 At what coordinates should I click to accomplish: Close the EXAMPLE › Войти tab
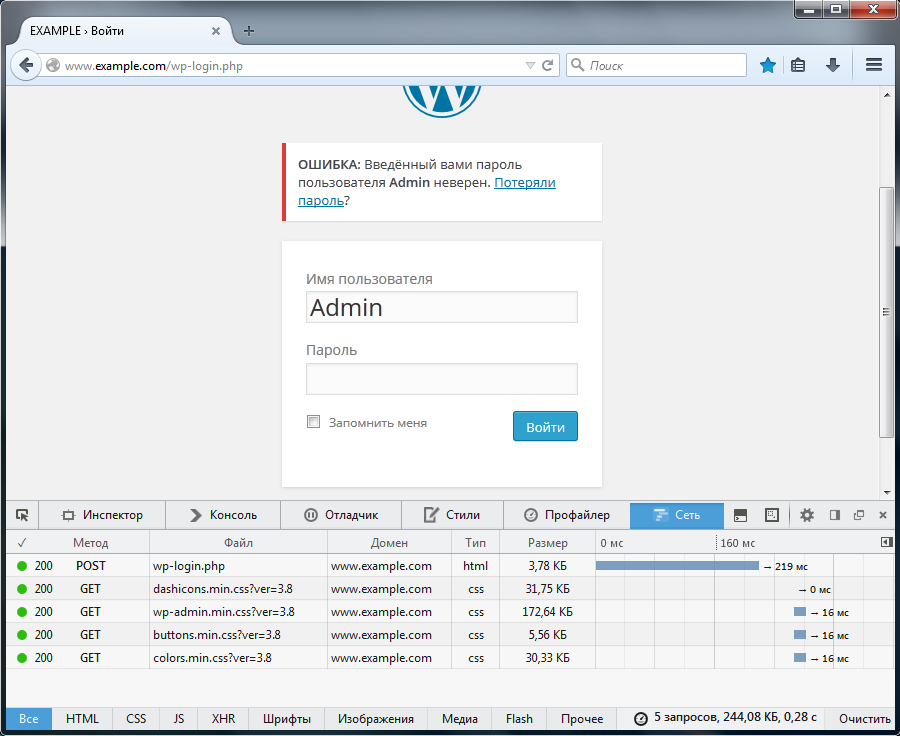click(216, 31)
